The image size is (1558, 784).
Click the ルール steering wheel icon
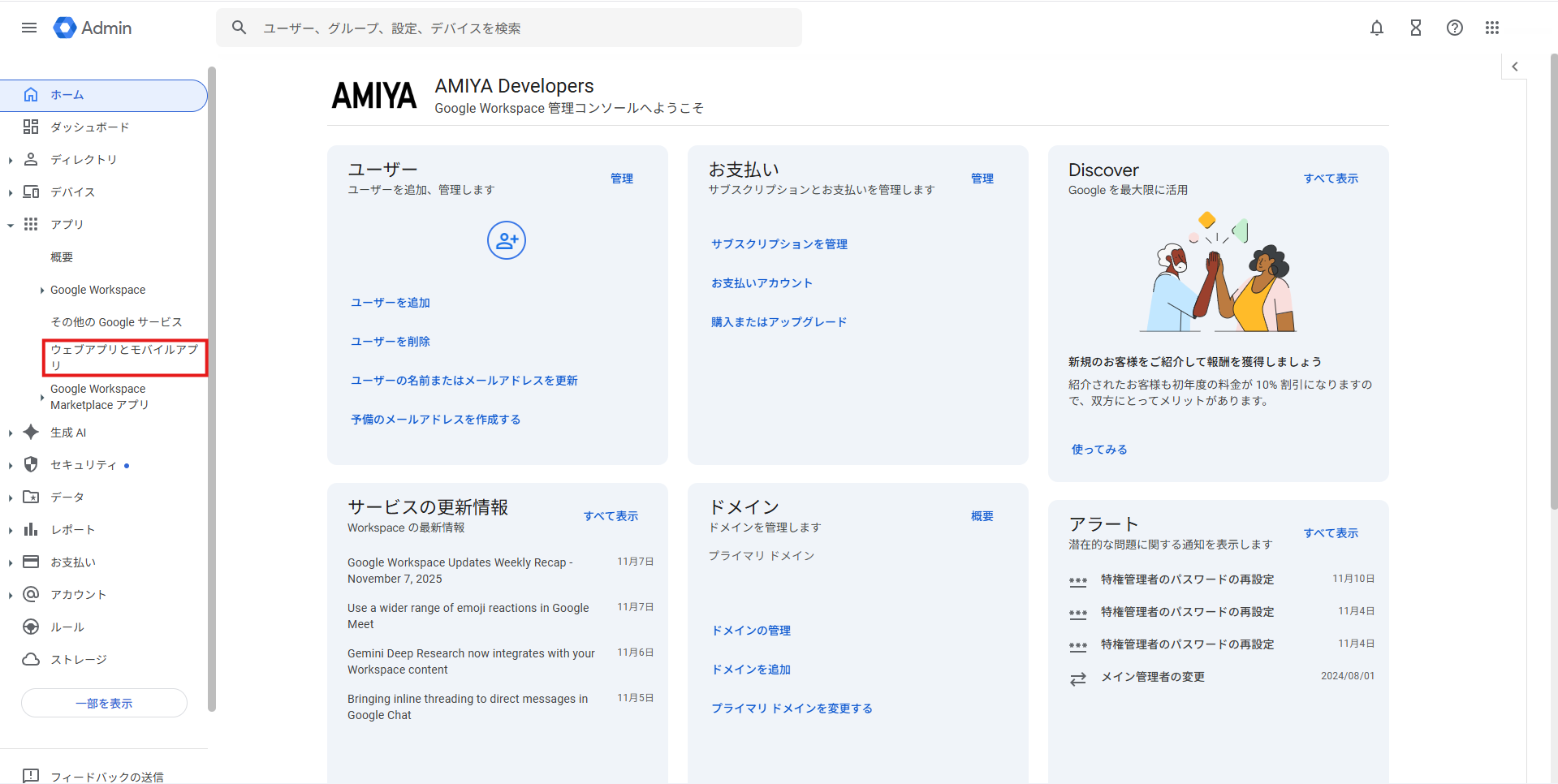(31, 627)
